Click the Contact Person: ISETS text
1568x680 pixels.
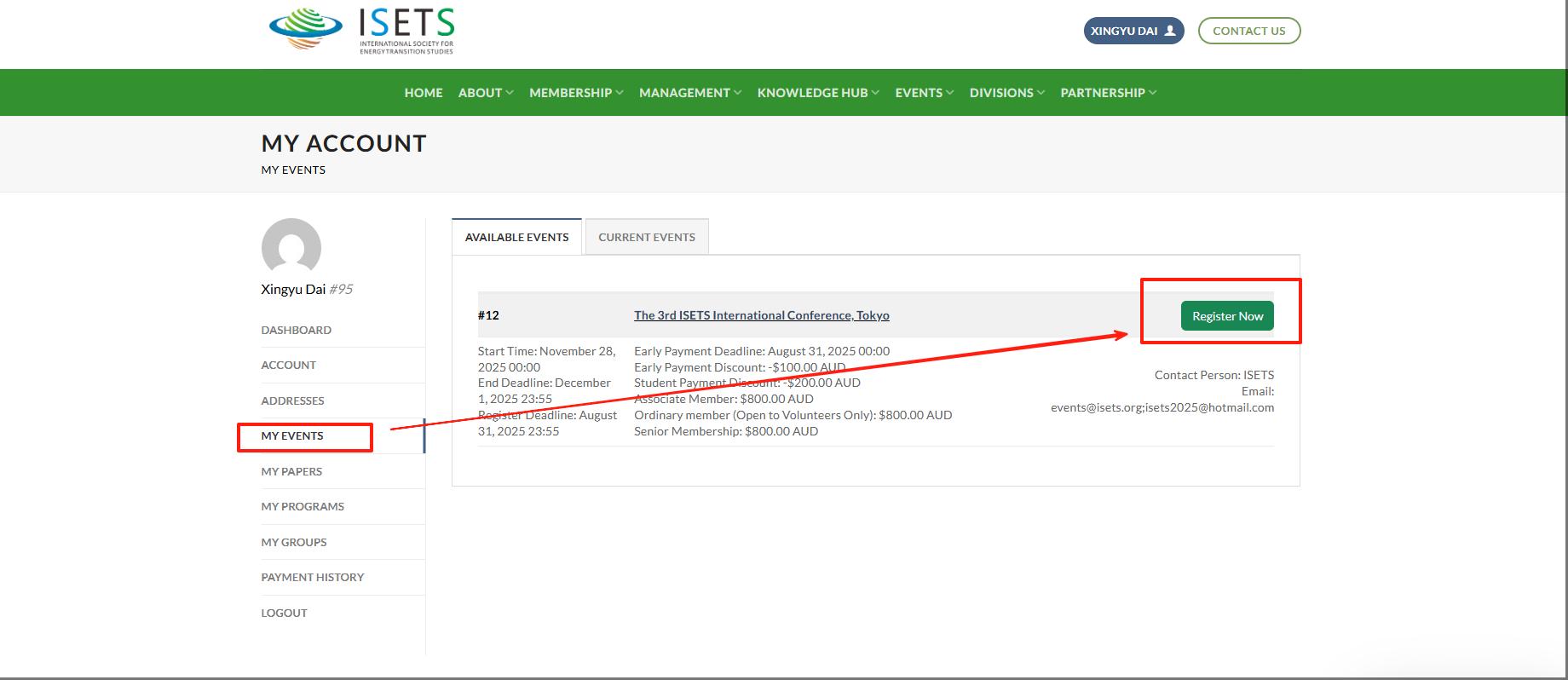(x=1214, y=375)
